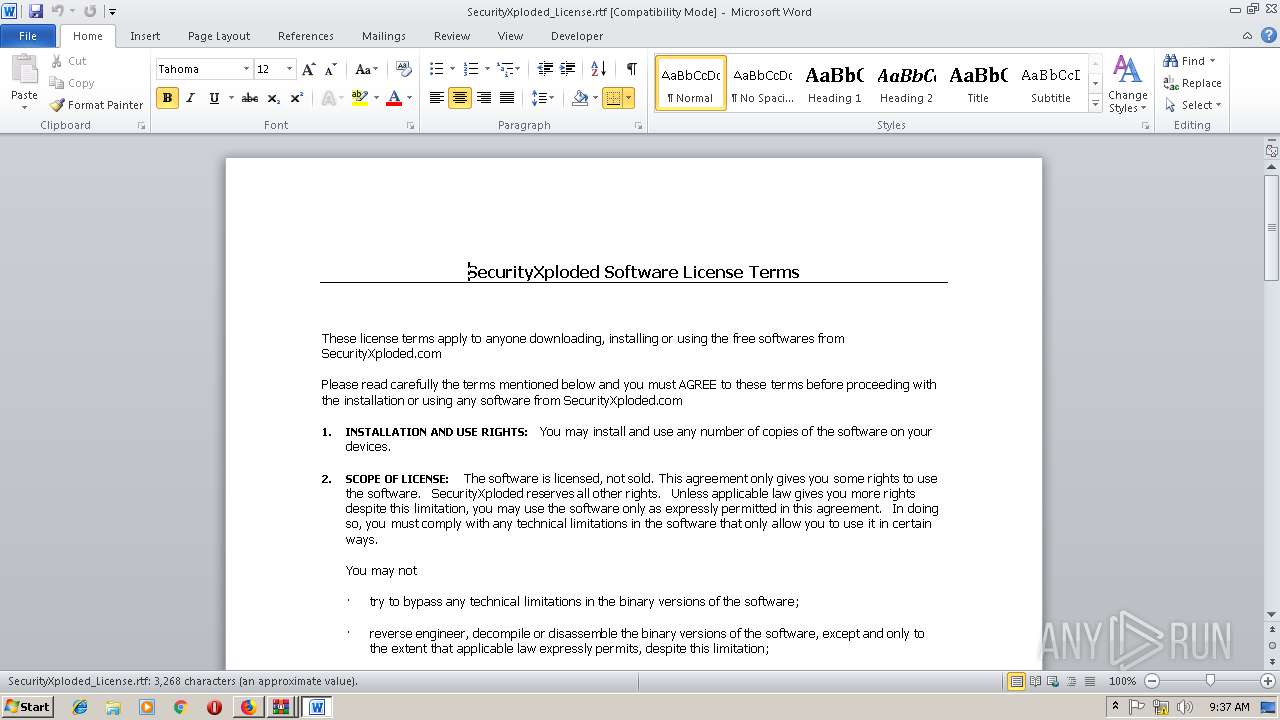This screenshot has width=1280, height=720.
Task: Apply the Heading 1 style
Action: 834,83
